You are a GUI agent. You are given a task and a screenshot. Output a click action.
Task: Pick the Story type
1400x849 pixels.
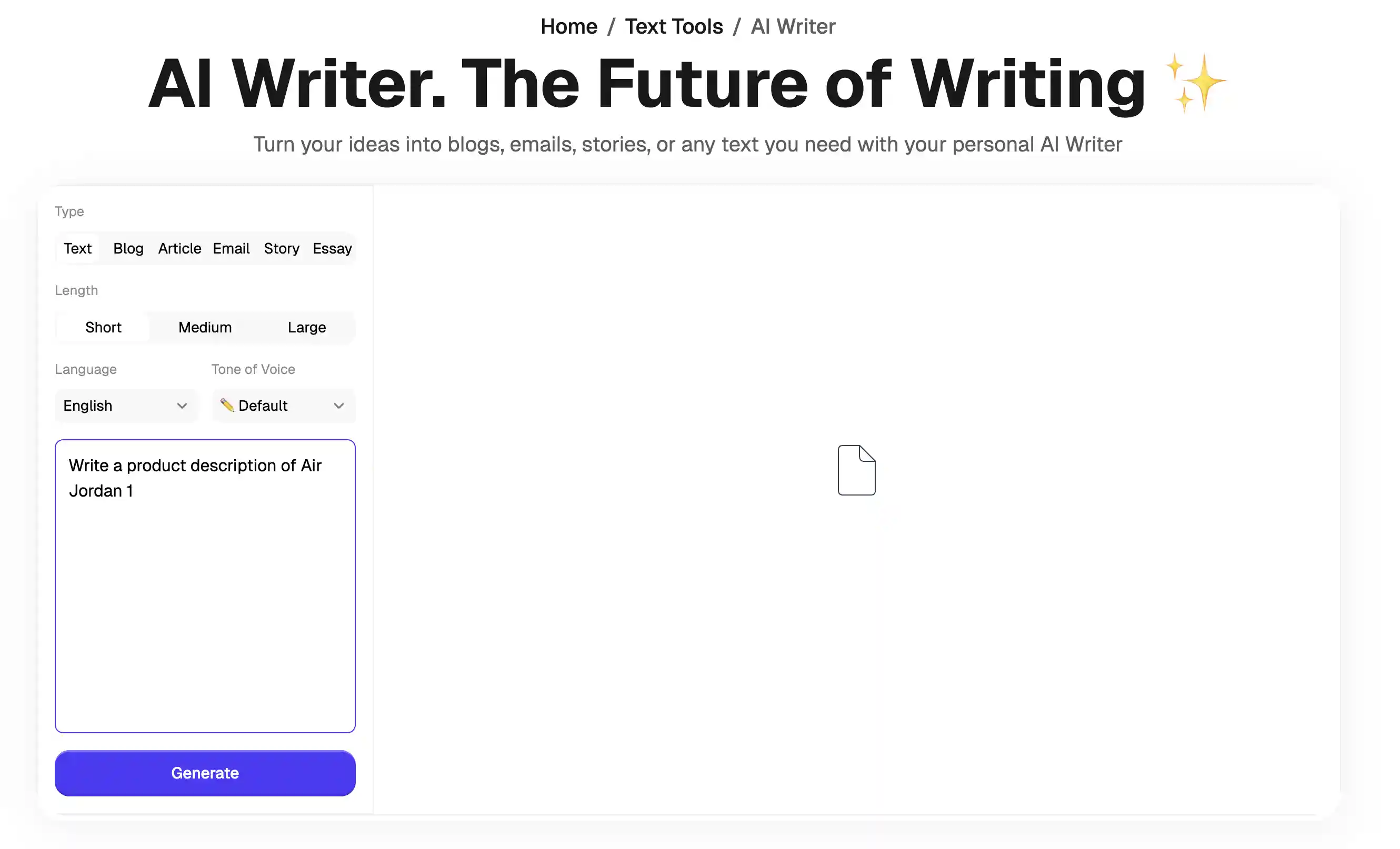click(x=281, y=248)
